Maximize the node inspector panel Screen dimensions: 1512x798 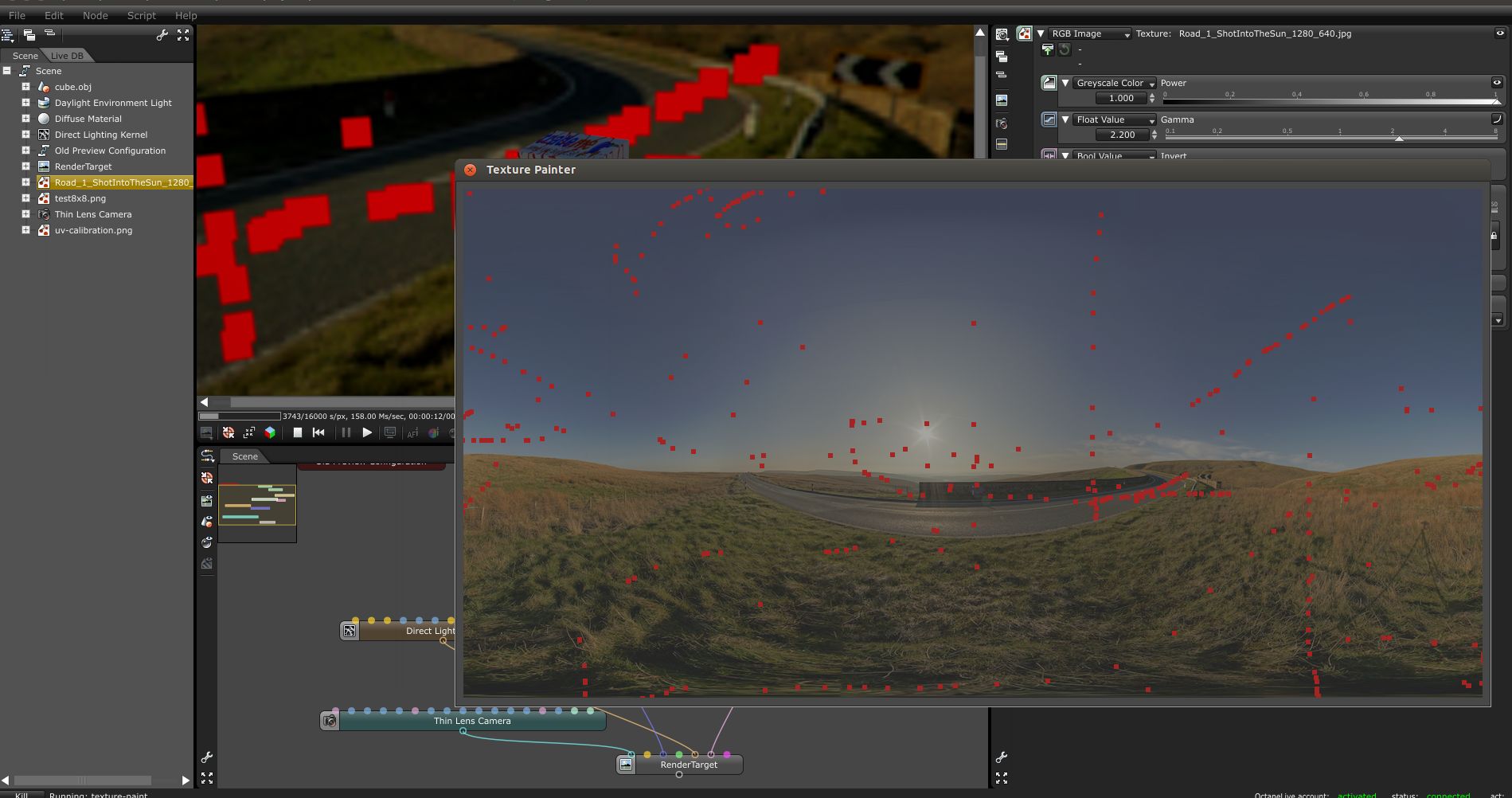pyautogui.click(x=1002, y=778)
